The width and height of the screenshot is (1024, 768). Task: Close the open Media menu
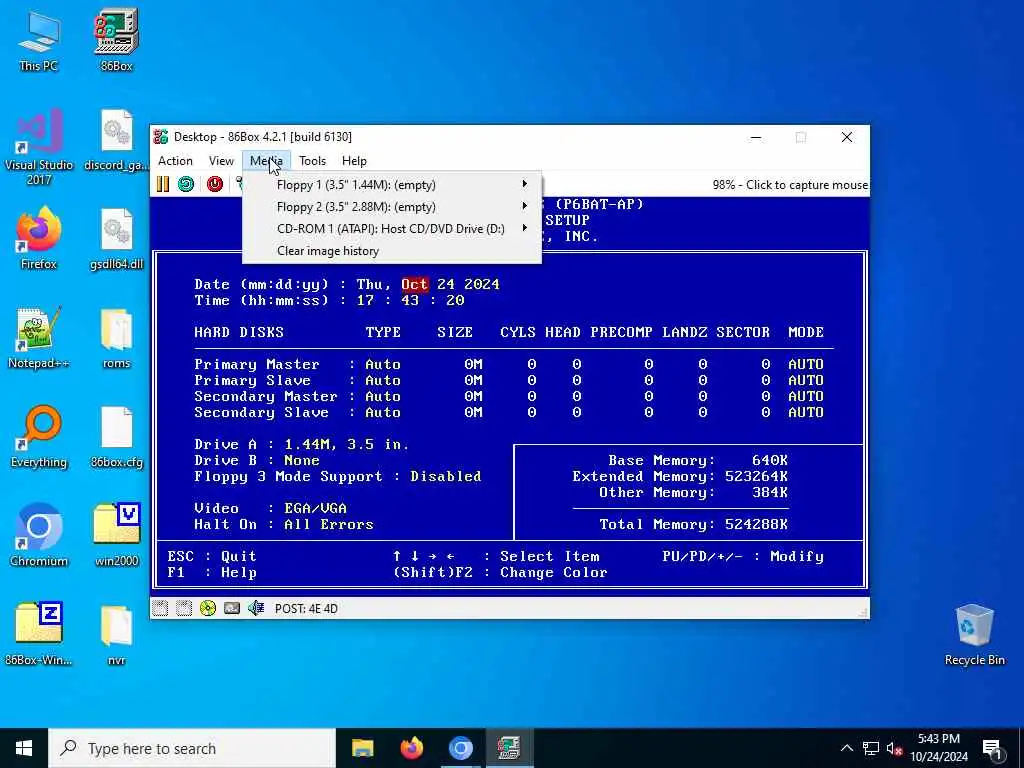coord(266,161)
